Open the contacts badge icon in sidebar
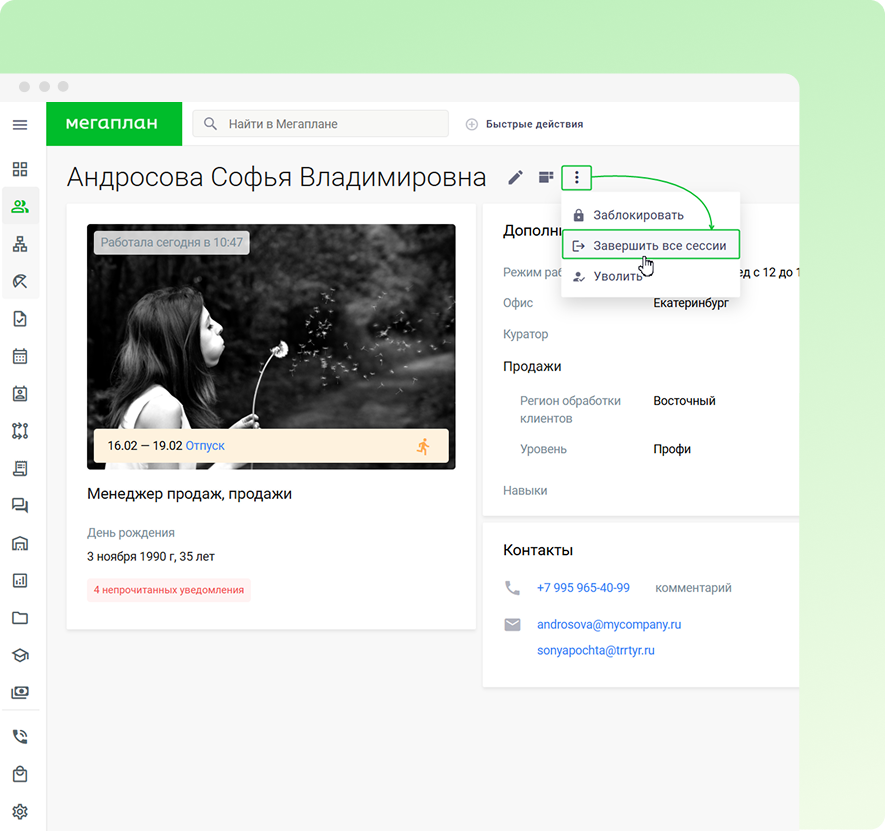The image size is (885, 831). 20,393
